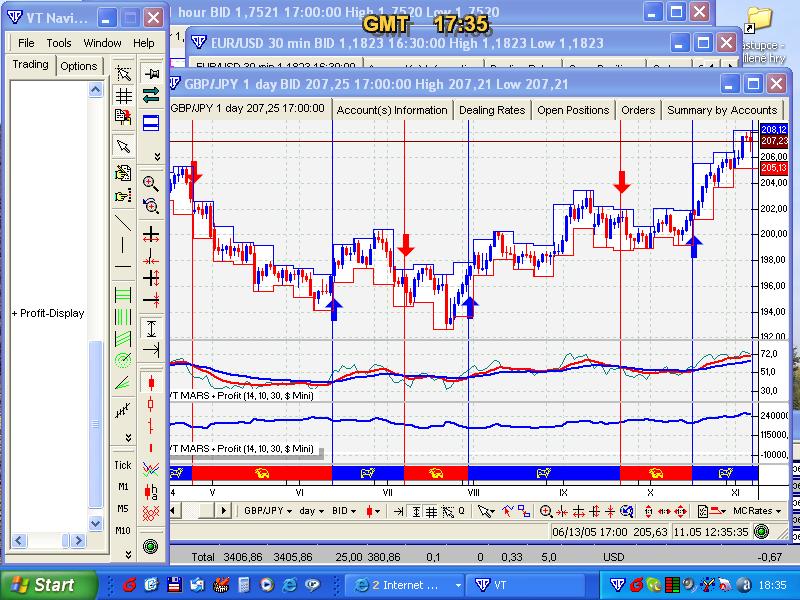Select the candlestick chart type icon
800x600 pixels.
[151, 381]
